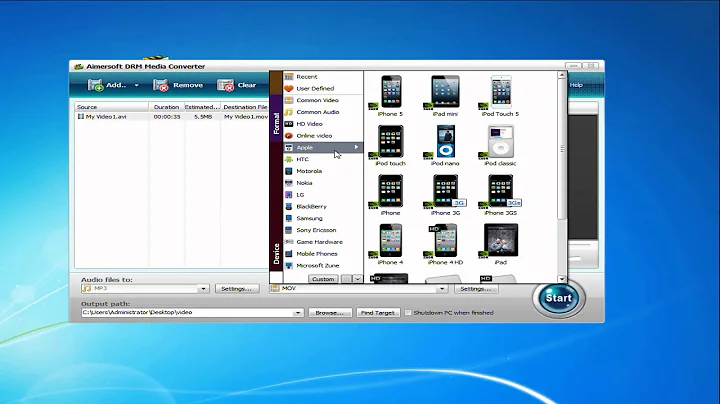Viewport: 720px width, 404px height.
Task: Open the Recent formats category
Action: click(x=323, y=77)
